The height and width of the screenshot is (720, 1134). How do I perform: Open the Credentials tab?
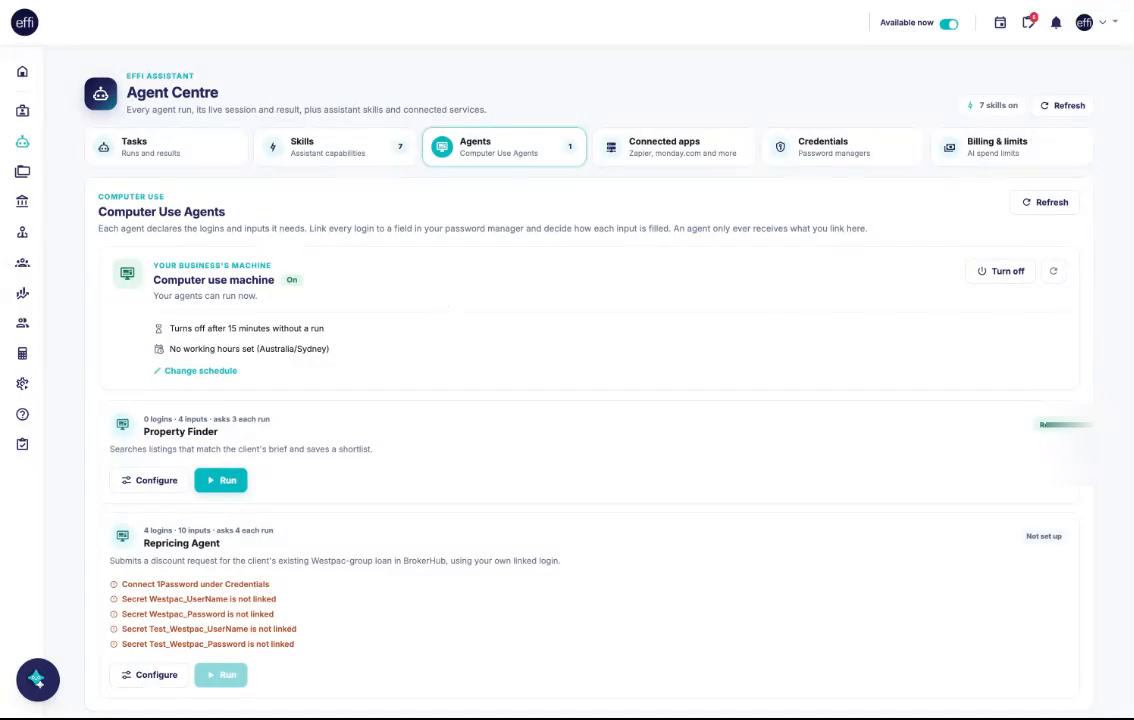843,147
